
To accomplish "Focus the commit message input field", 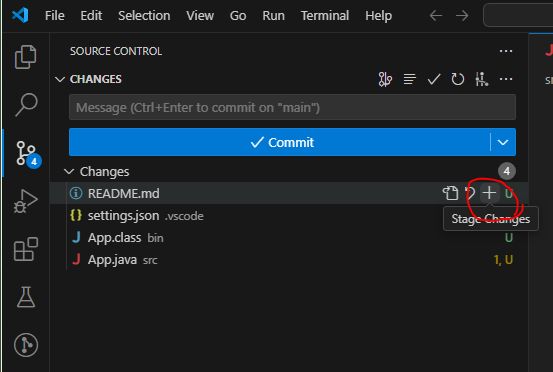I will [292, 107].
